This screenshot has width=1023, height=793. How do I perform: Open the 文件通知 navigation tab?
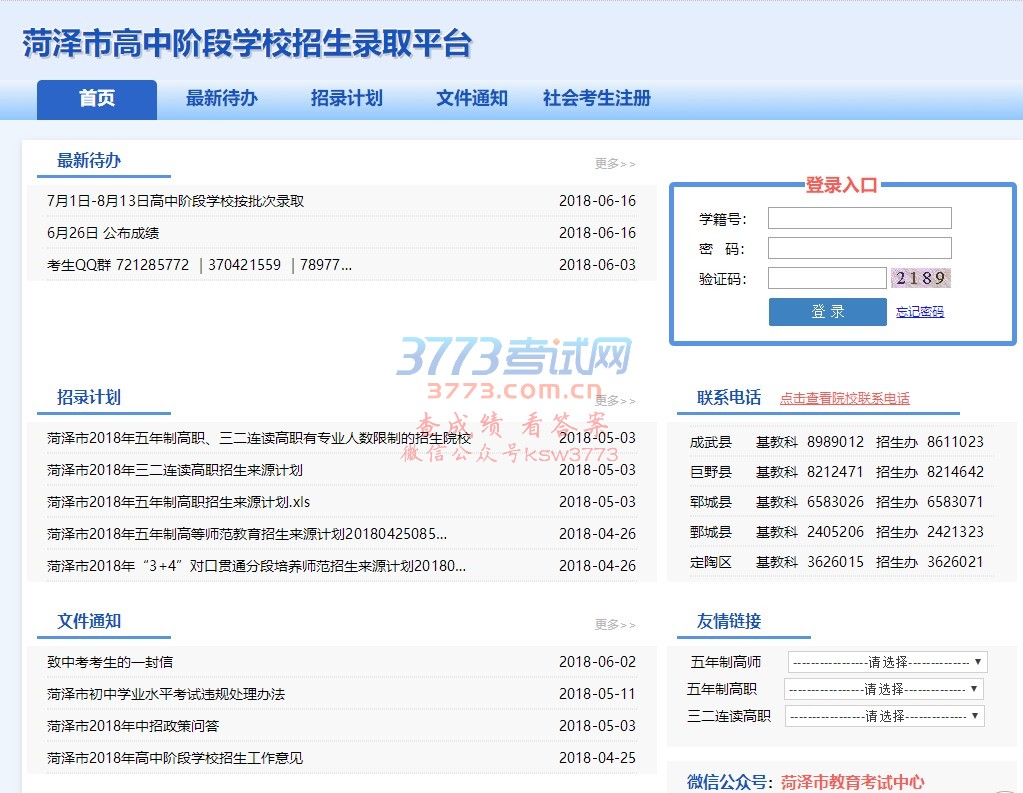pyautogui.click(x=471, y=99)
